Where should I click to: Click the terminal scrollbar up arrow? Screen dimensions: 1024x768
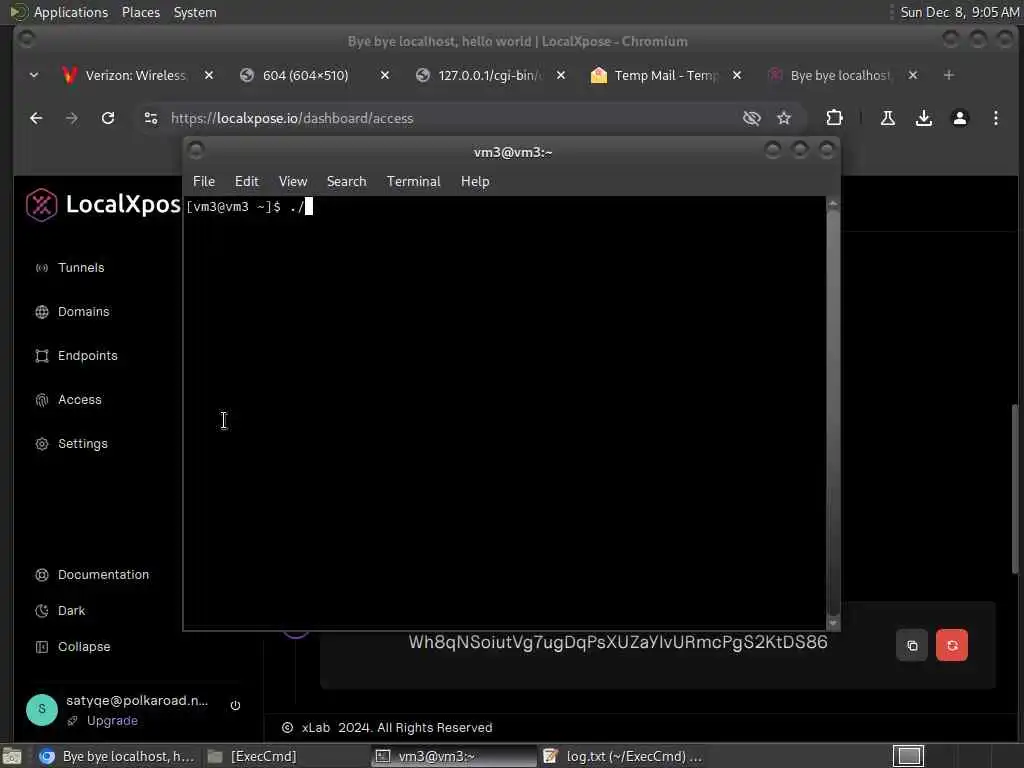(833, 204)
